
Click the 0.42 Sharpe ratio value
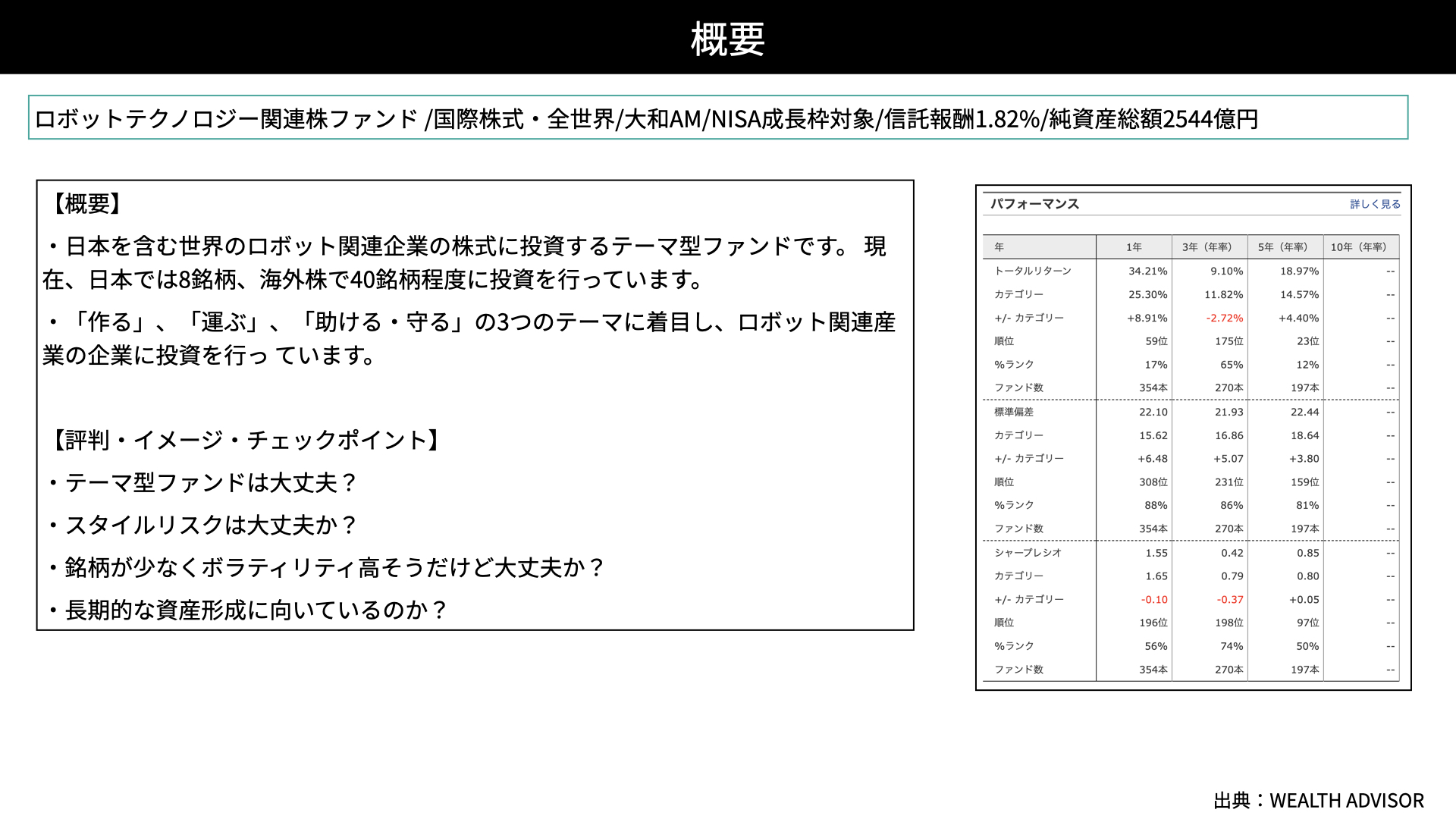click(x=1232, y=553)
